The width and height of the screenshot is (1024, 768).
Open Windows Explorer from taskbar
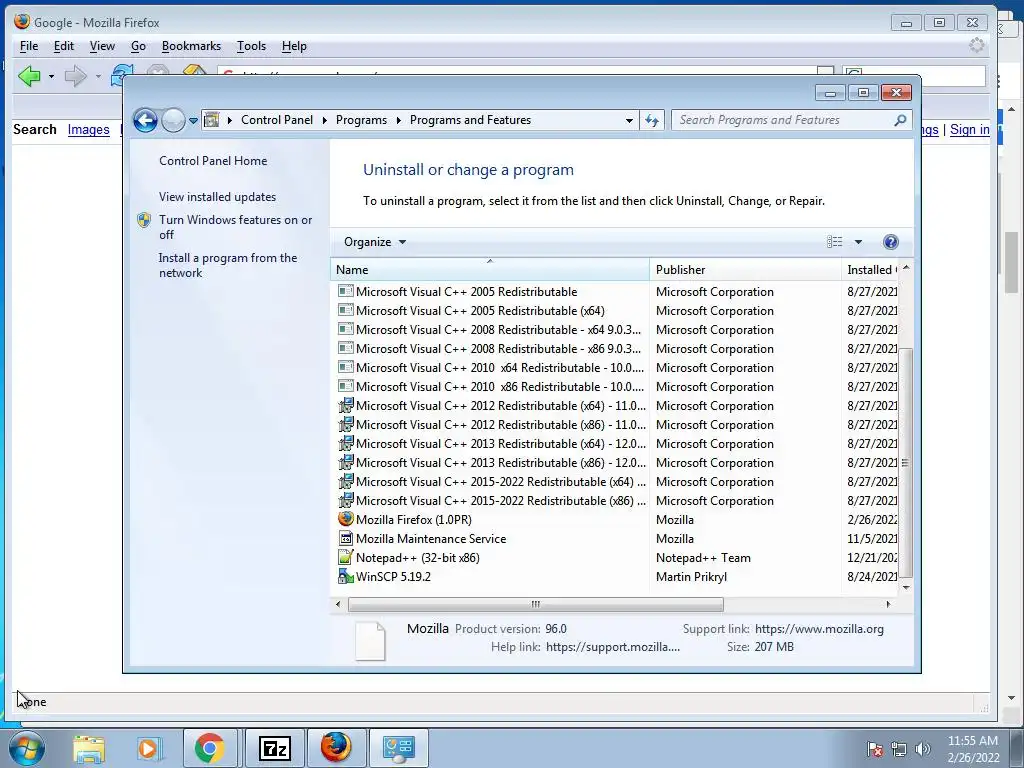point(89,748)
